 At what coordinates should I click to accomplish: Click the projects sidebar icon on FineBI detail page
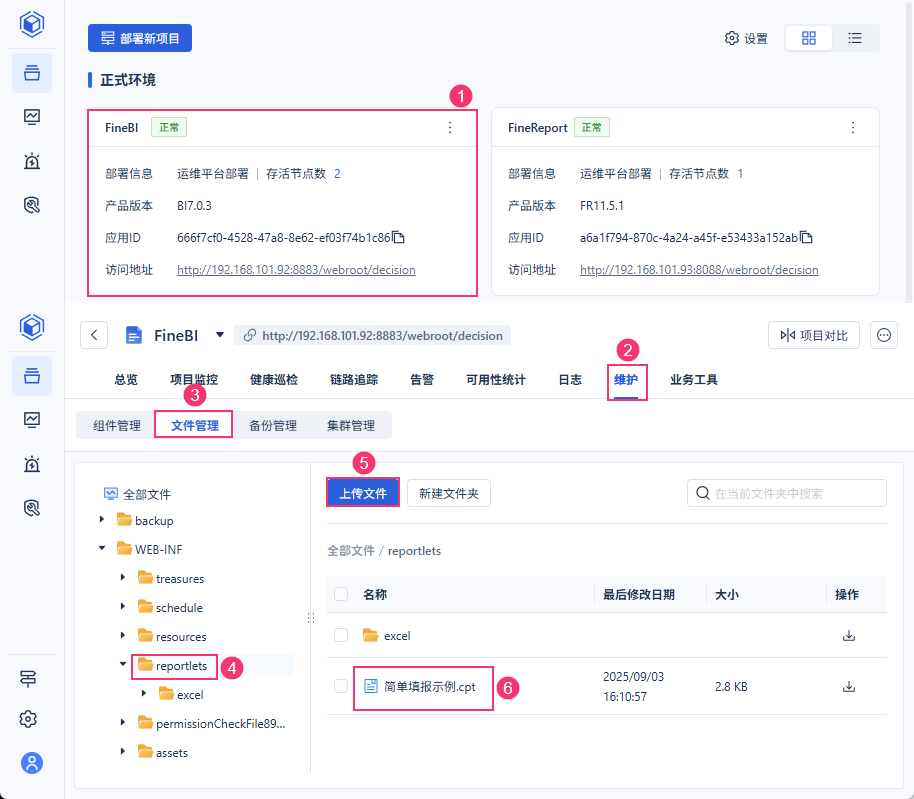pyautogui.click(x=32, y=376)
